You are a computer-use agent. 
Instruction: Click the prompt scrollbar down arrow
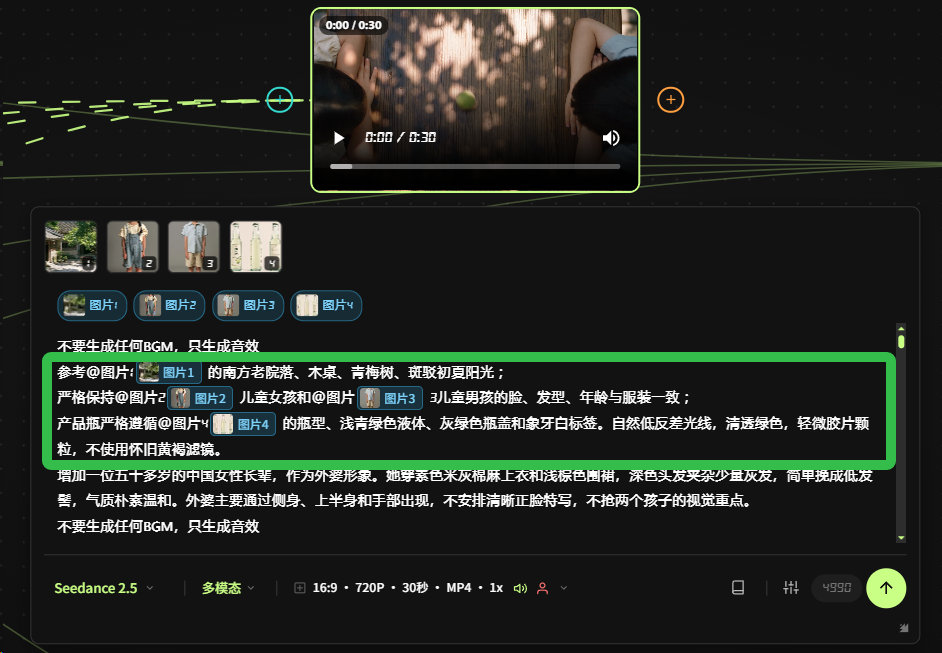coord(901,538)
